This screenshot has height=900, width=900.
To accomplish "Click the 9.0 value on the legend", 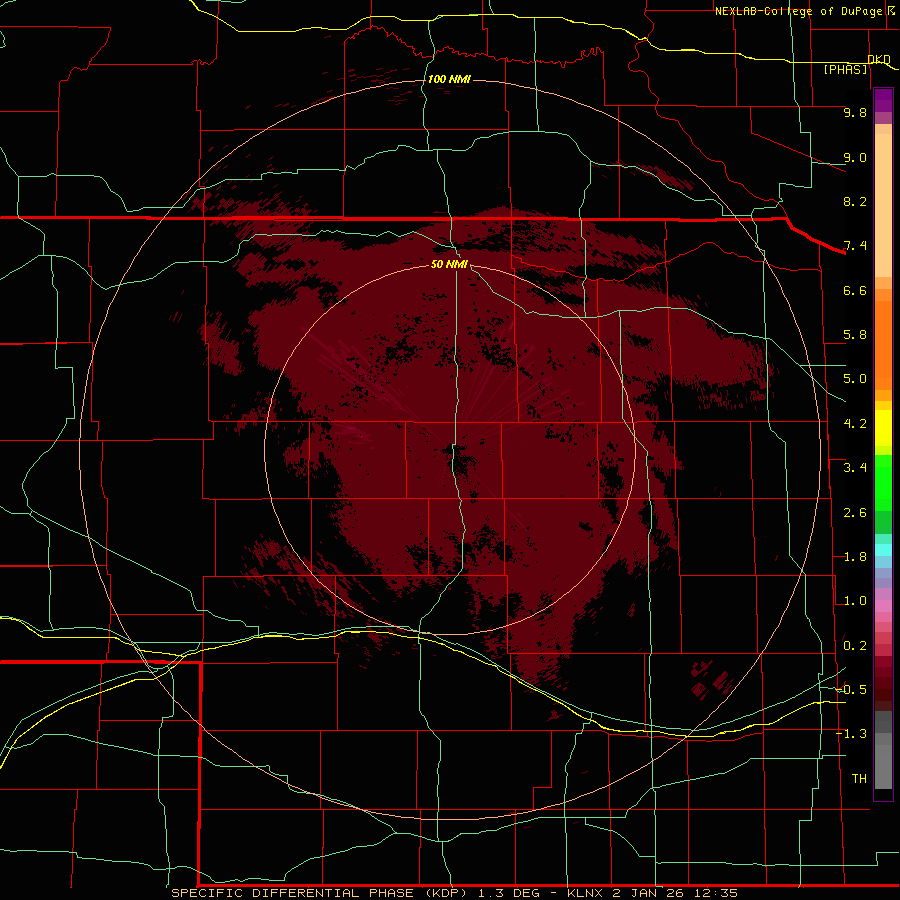I will 855,157.
